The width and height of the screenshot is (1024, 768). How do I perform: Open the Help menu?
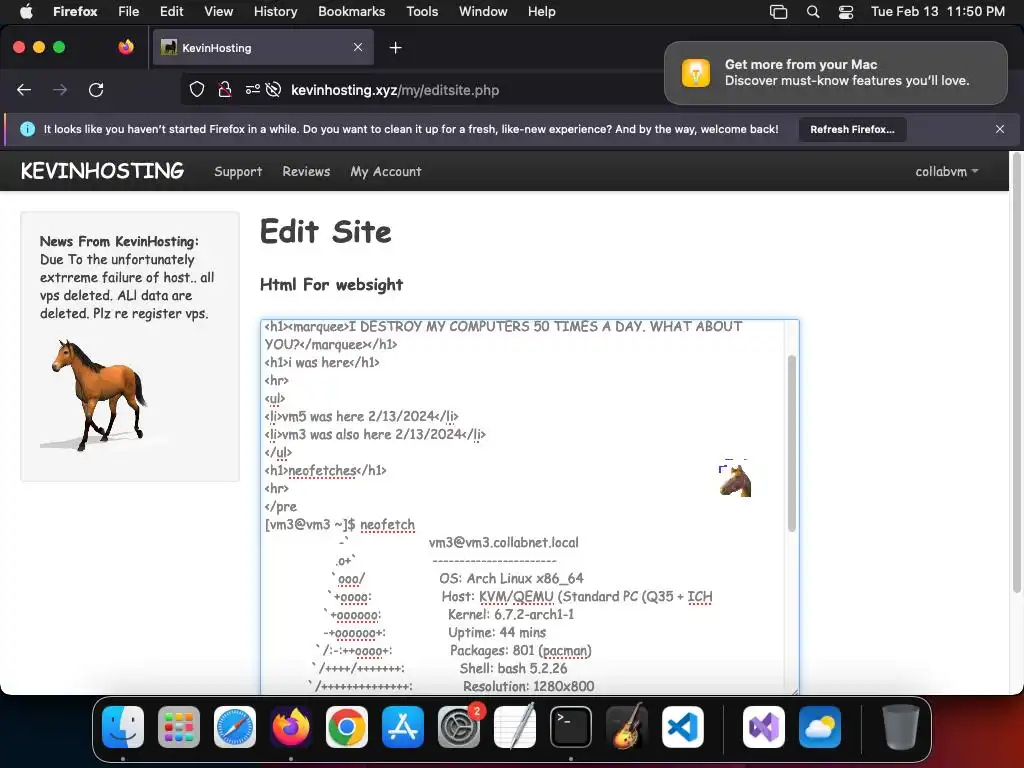coord(541,12)
